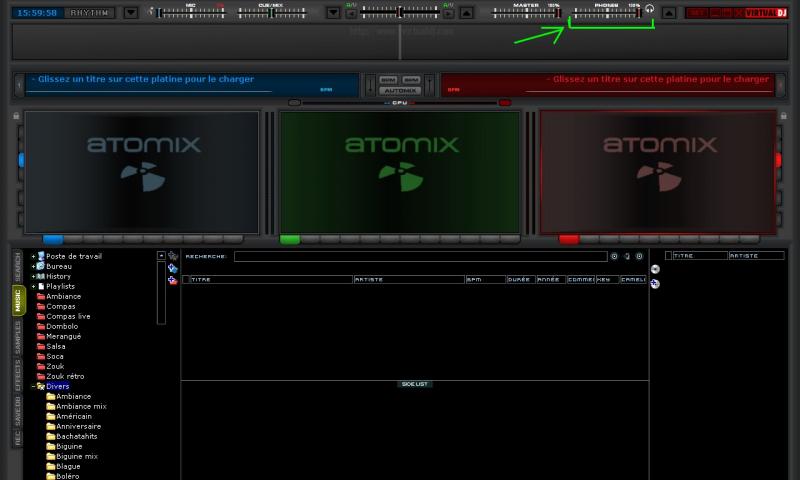Click the last round icon right of search field

pyautogui.click(x=639, y=256)
